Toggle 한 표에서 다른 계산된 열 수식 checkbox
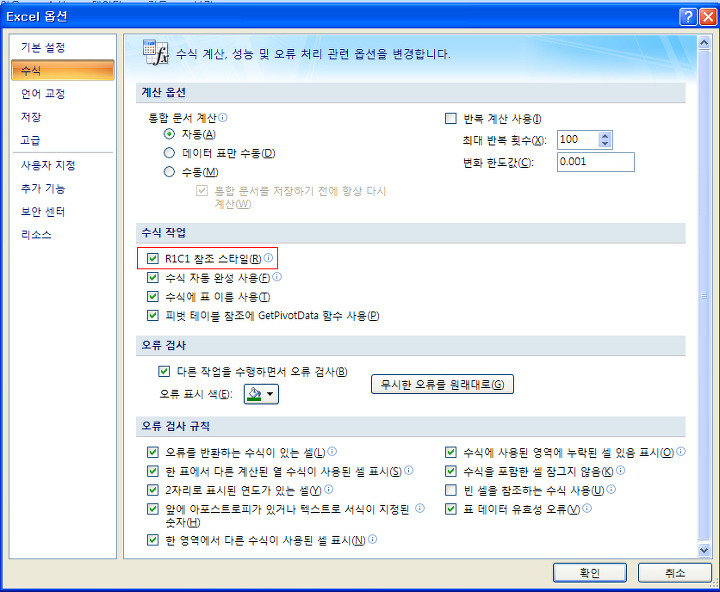 coord(153,471)
